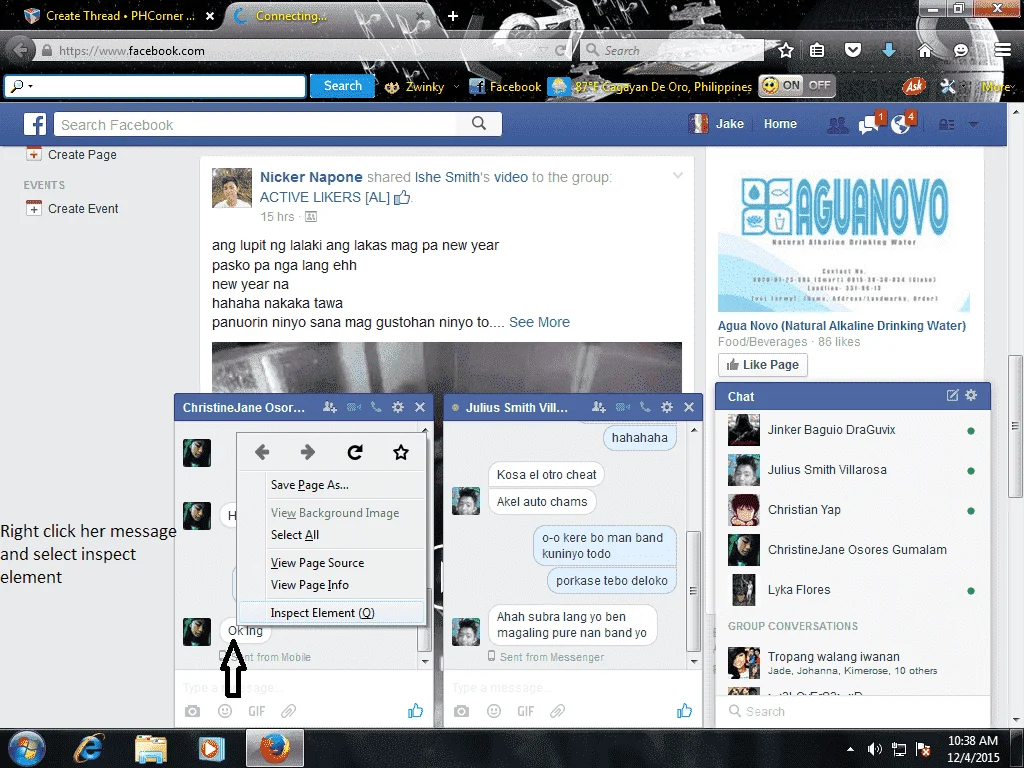
Task: Open Firefox bookmarks list icon
Action: (817, 50)
